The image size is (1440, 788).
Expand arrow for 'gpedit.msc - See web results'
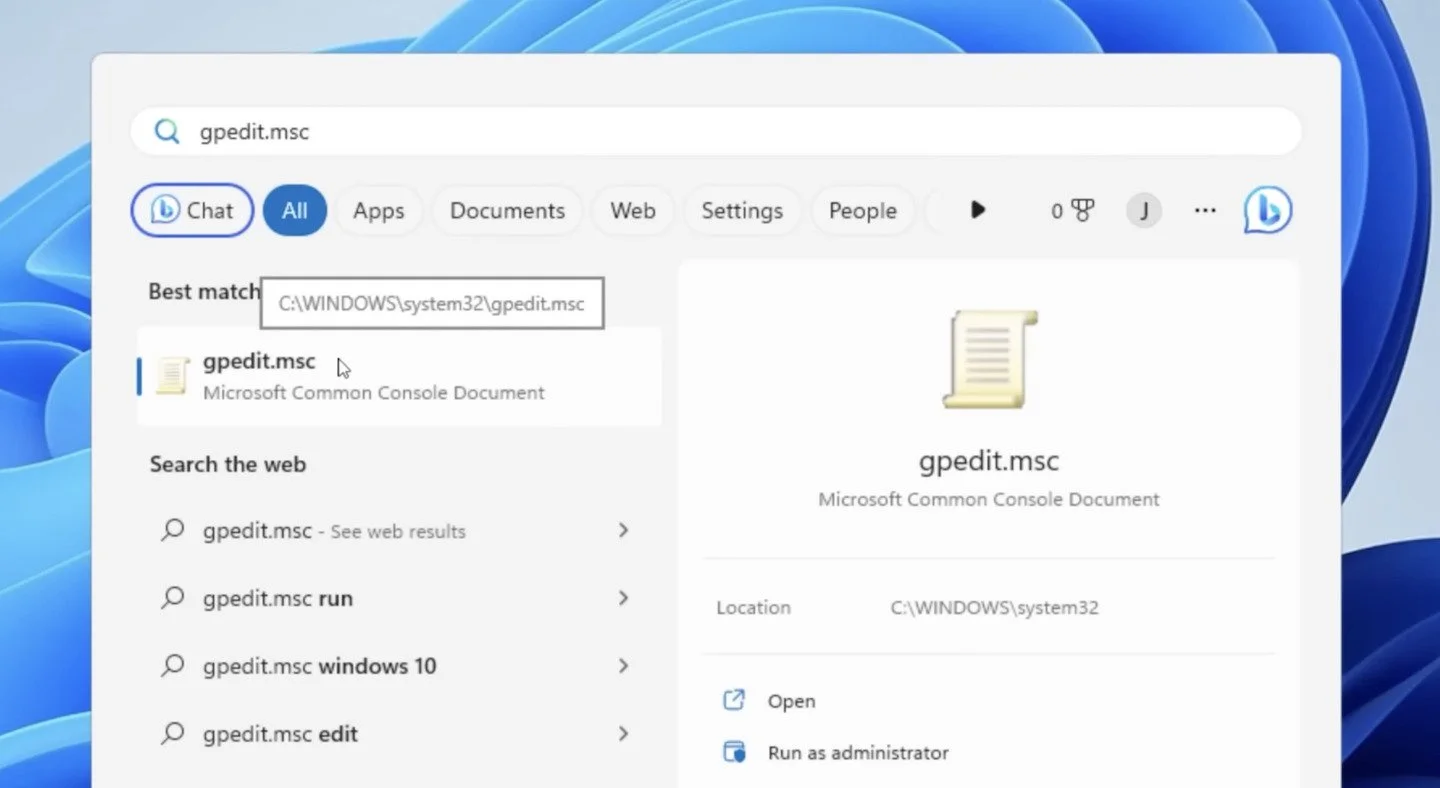pyautogui.click(x=623, y=530)
